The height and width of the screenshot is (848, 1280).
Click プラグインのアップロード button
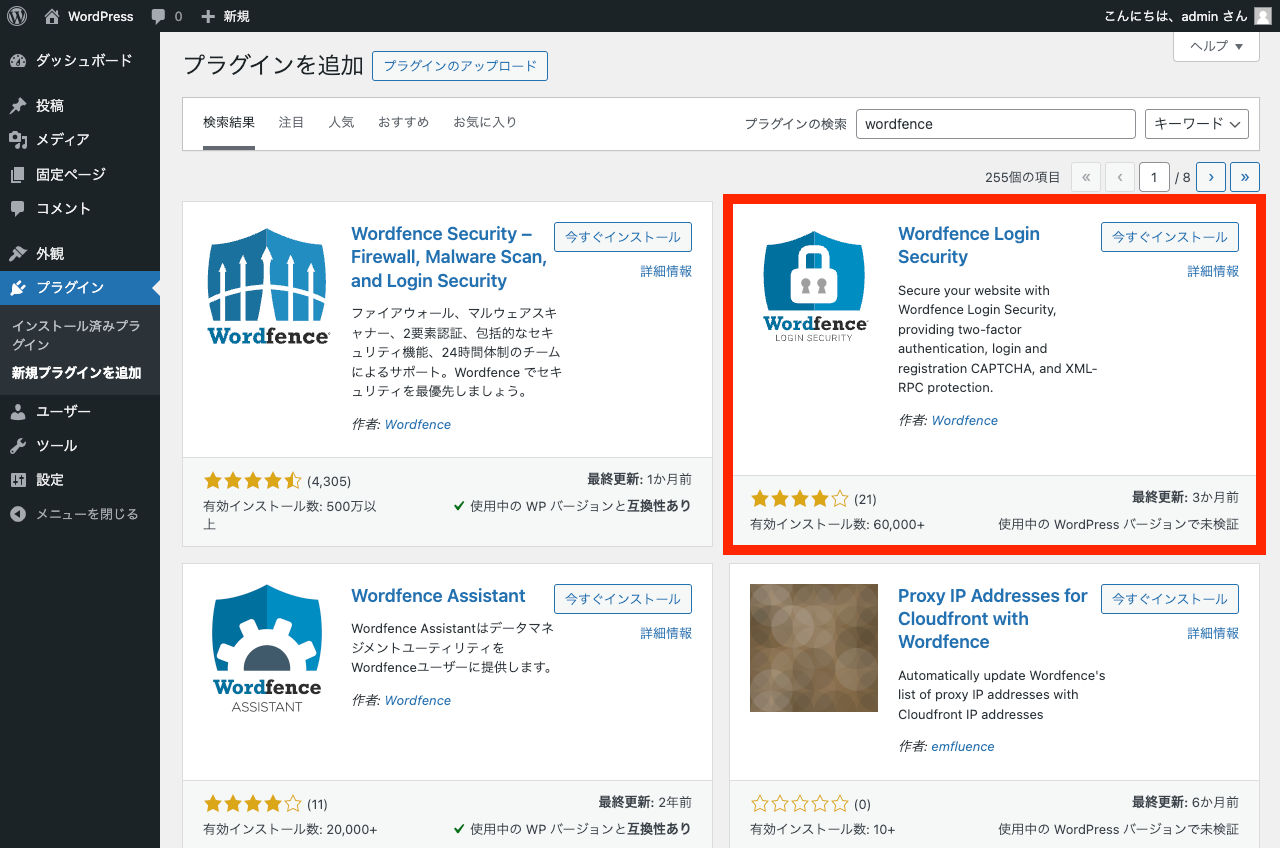tap(460, 66)
